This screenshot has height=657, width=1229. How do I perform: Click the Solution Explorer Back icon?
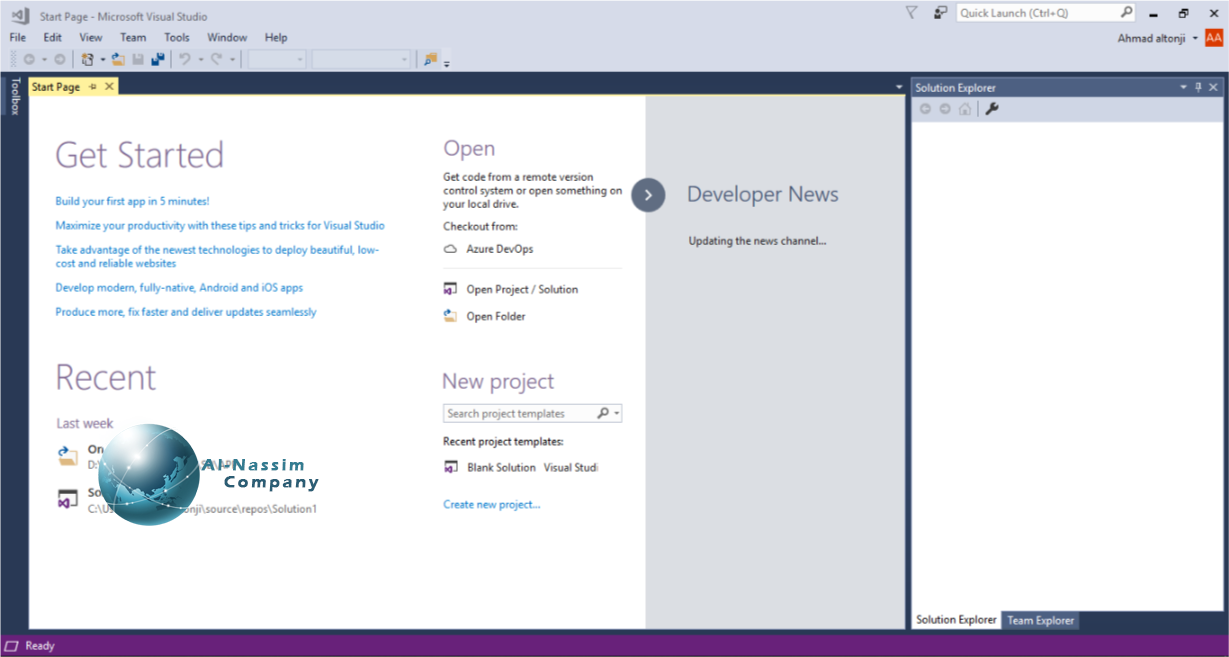coord(925,109)
